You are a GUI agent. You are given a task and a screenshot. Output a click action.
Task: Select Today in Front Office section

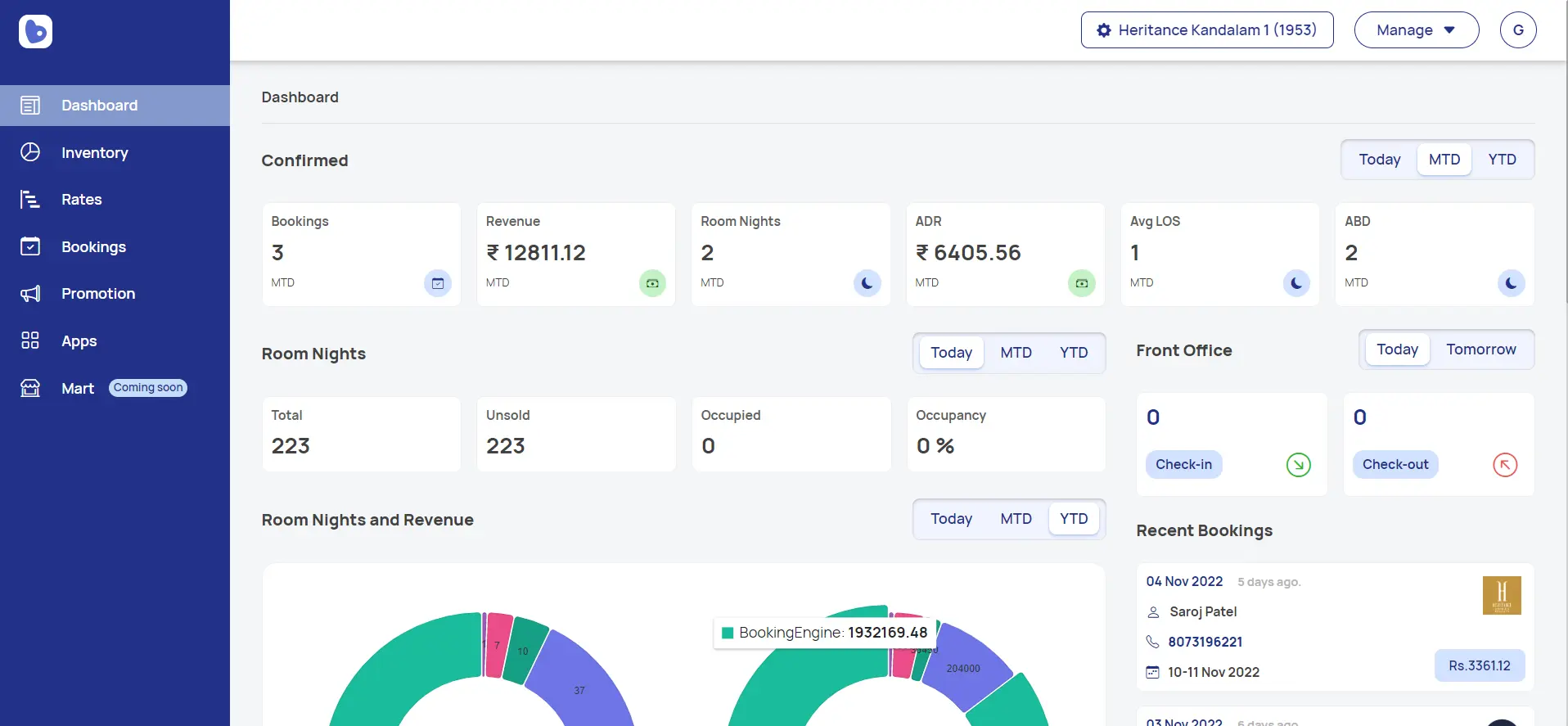tap(1397, 349)
